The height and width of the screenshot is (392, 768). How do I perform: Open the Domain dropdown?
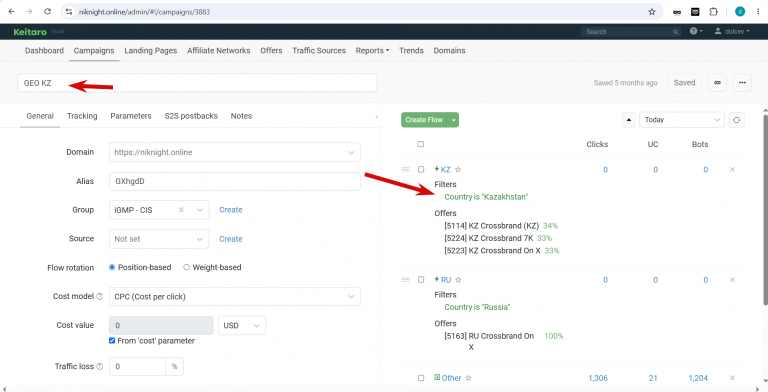point(235,152)
